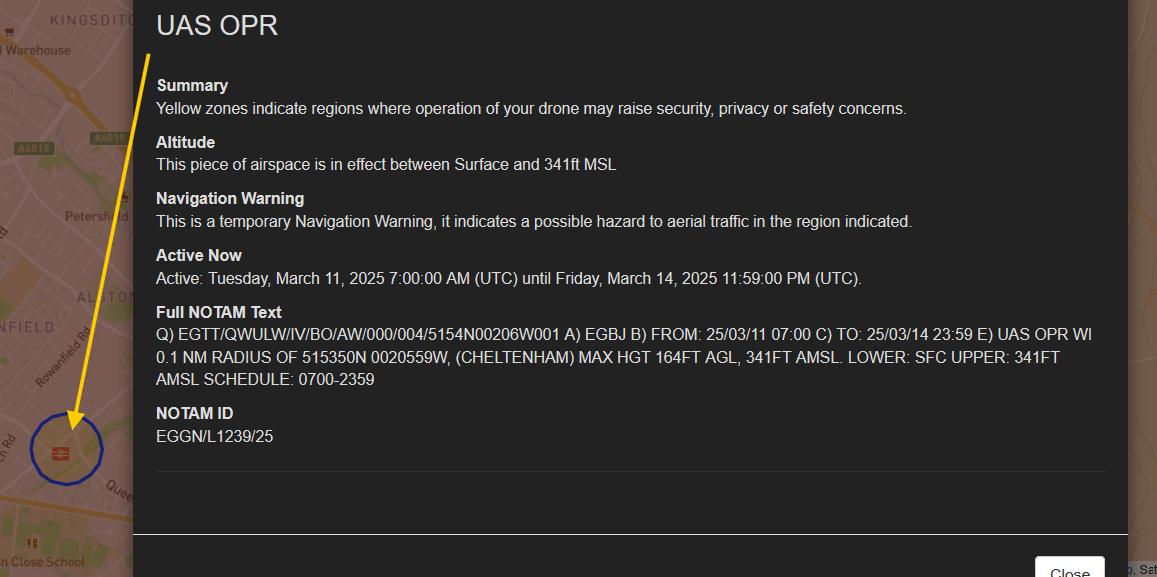
Task: Click the Navigation Warning heading
Action: click(x=230, y=198)
